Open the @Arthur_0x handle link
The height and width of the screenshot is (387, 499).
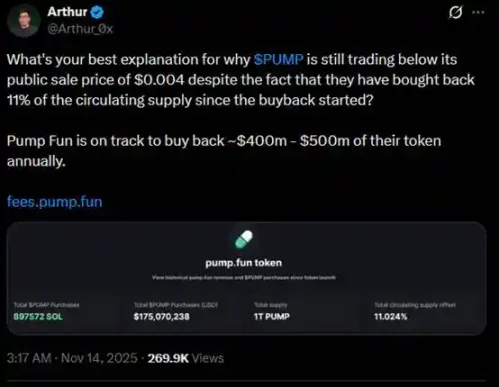coord(80,29)
